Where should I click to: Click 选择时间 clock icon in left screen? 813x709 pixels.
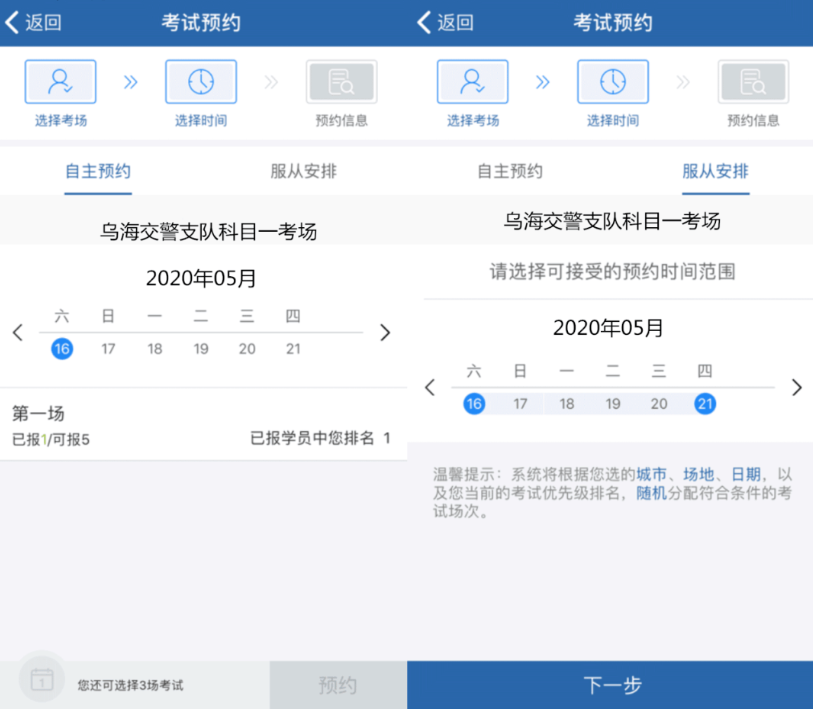pos(201,82)
